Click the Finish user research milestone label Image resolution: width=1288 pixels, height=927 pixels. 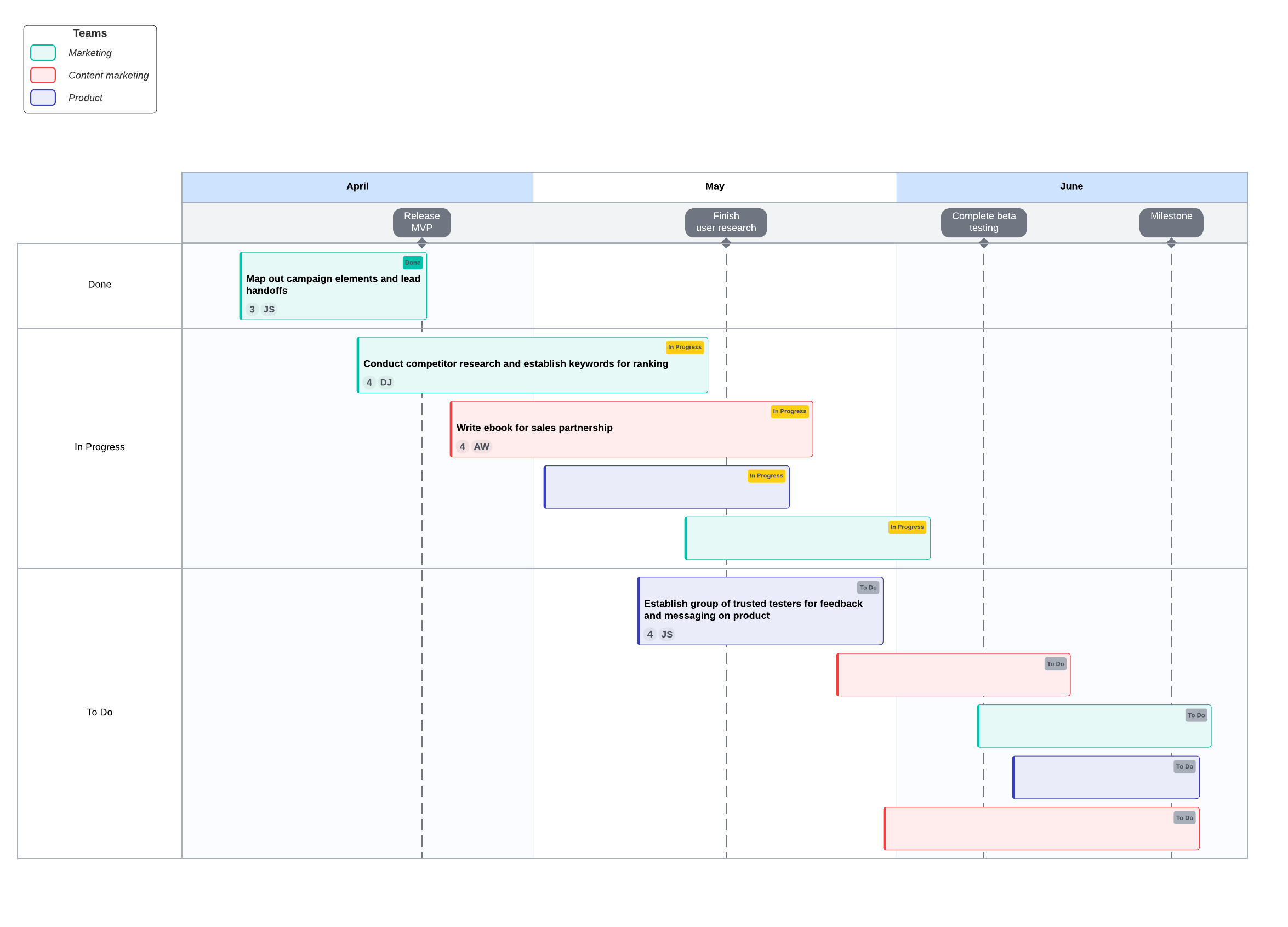(726, 222)
